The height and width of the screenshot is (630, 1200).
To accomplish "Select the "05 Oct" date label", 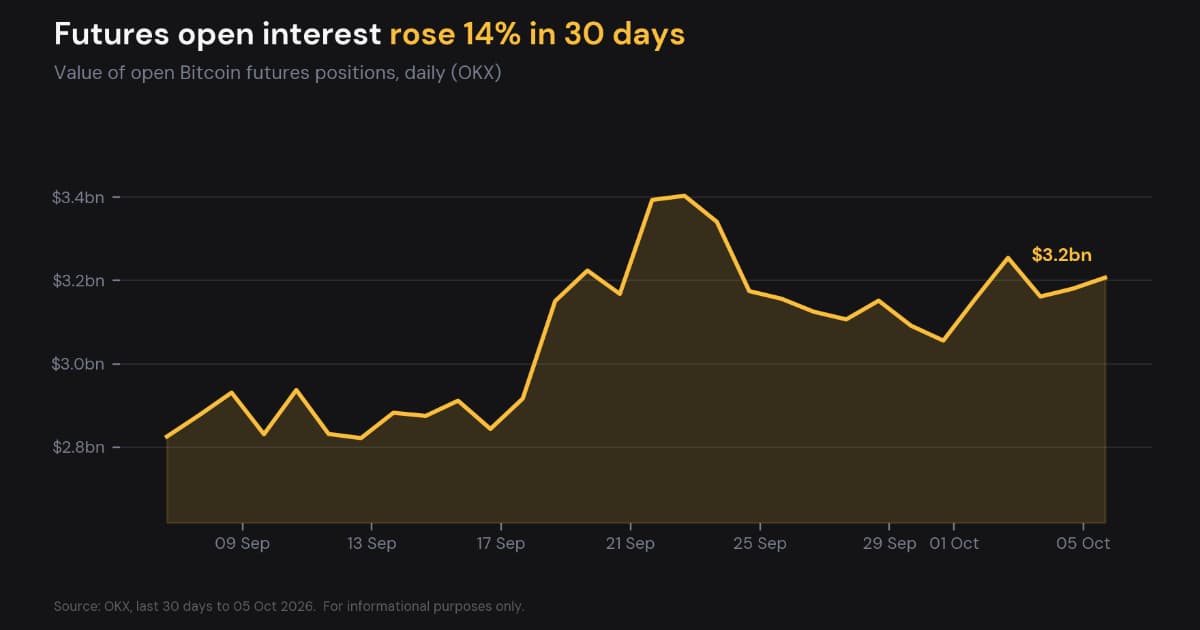I will coord(1084,544).
